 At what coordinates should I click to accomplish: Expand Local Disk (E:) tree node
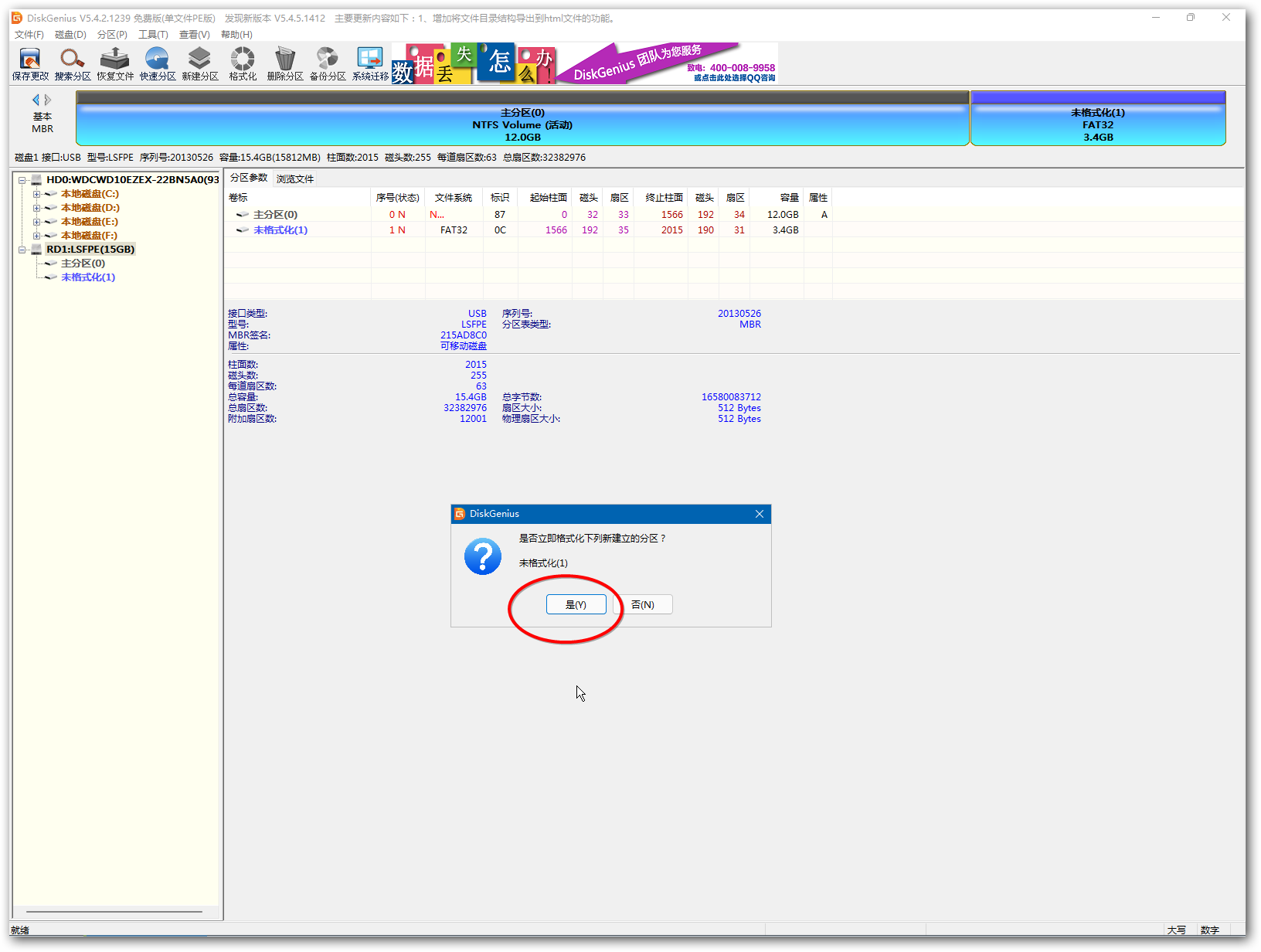pyautogui.click(x=36, y=222)
